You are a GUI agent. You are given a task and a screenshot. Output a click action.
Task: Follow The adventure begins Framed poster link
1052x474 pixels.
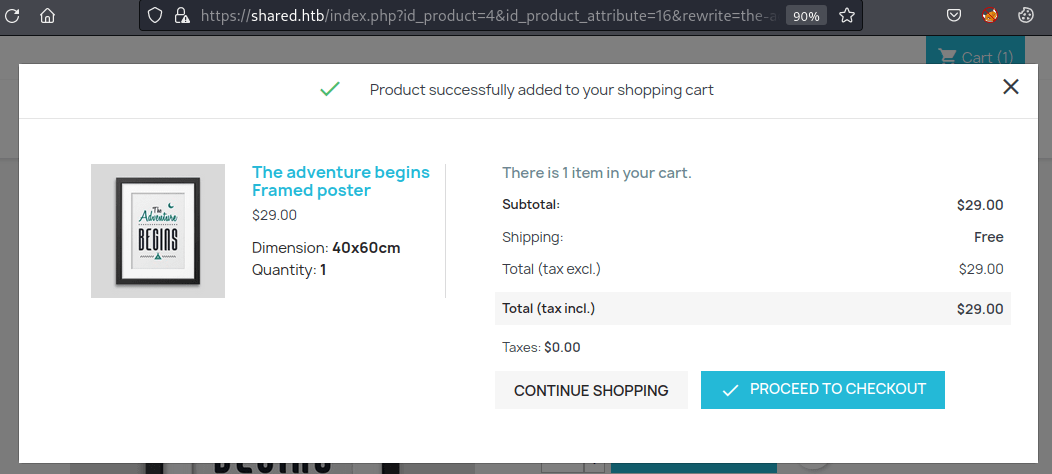coord(341,181)
